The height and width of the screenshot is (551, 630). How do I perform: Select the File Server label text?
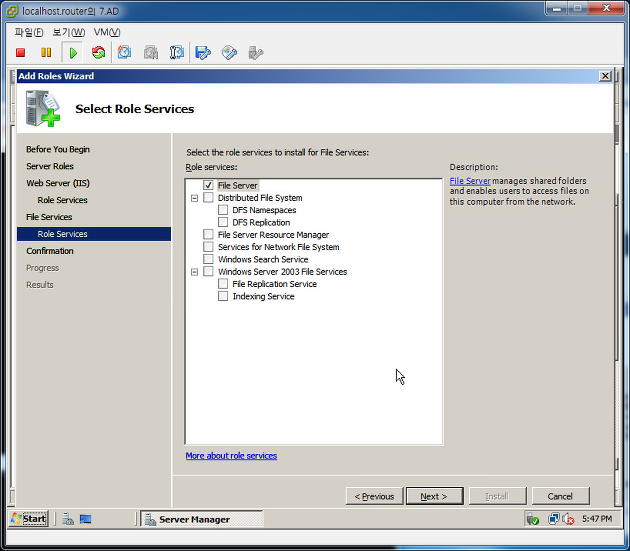tap(237, 185)
